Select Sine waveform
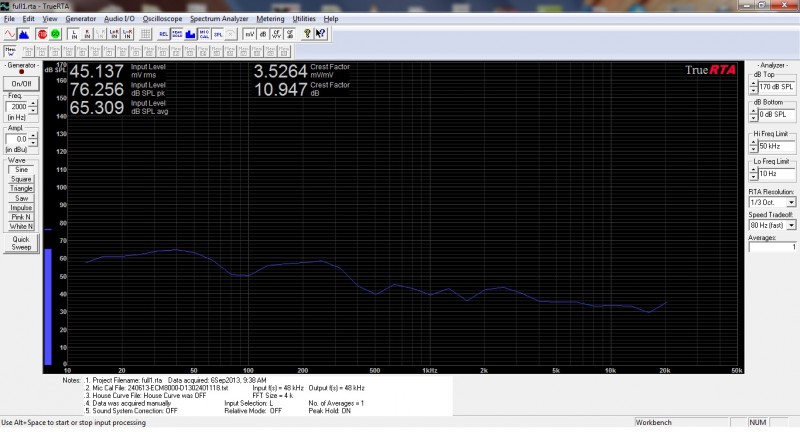The image size is (800, 432). click(21, 169)
